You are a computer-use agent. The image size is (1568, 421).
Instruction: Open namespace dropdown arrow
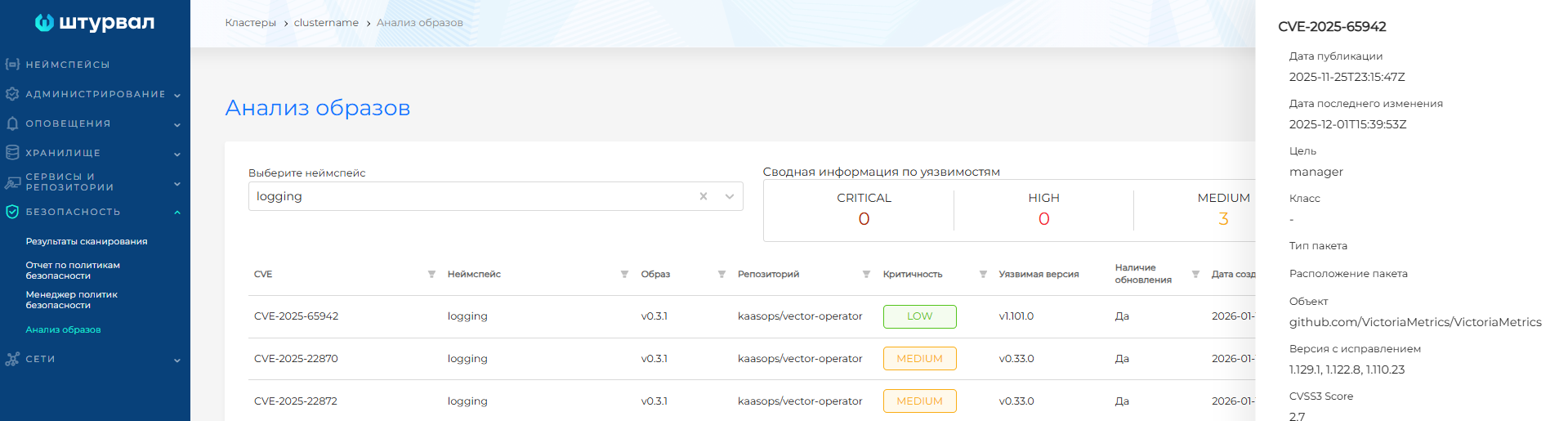coord(730,196)
